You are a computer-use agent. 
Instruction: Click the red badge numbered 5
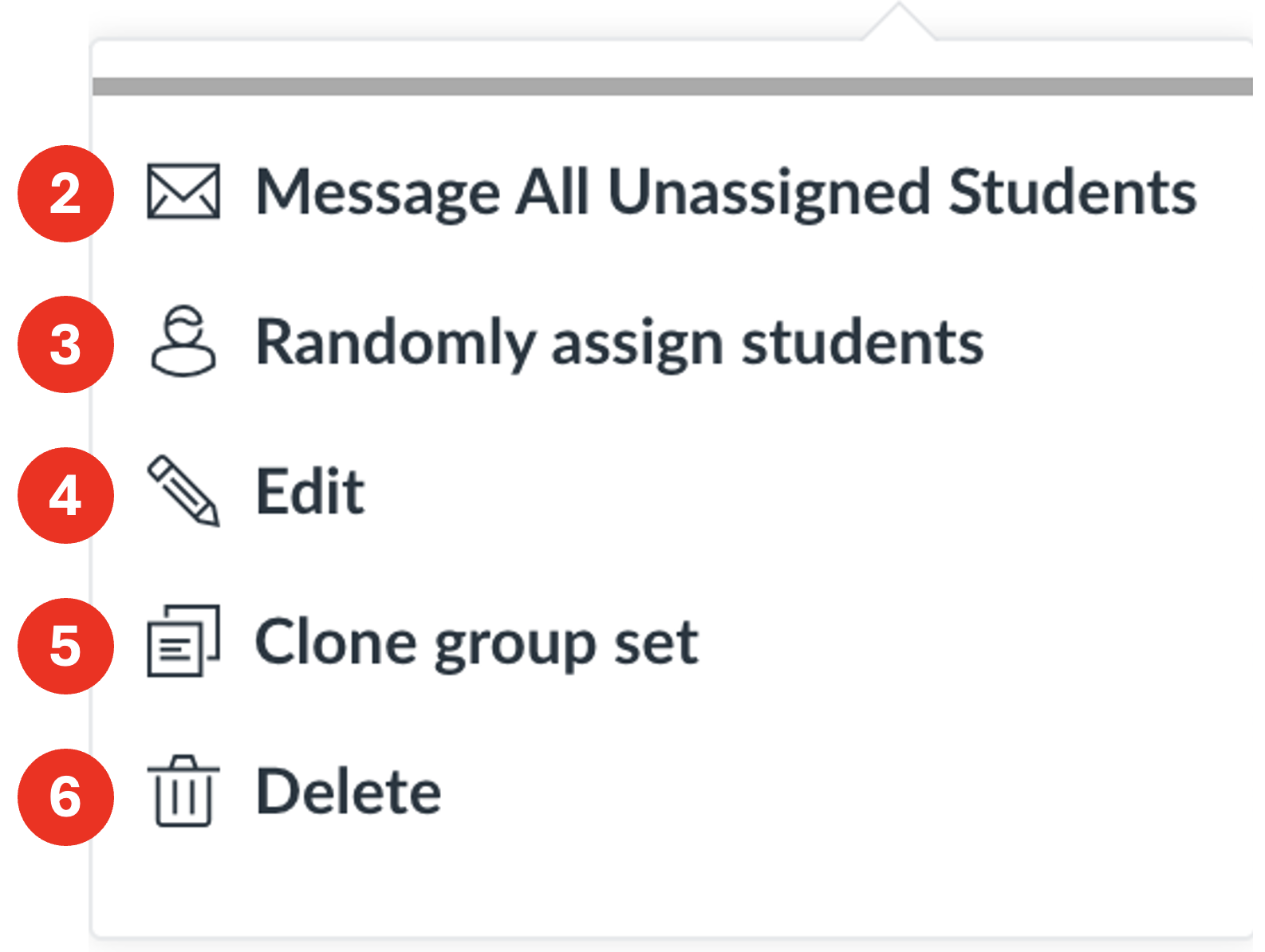pyautogui.click(x=65, y=647)
